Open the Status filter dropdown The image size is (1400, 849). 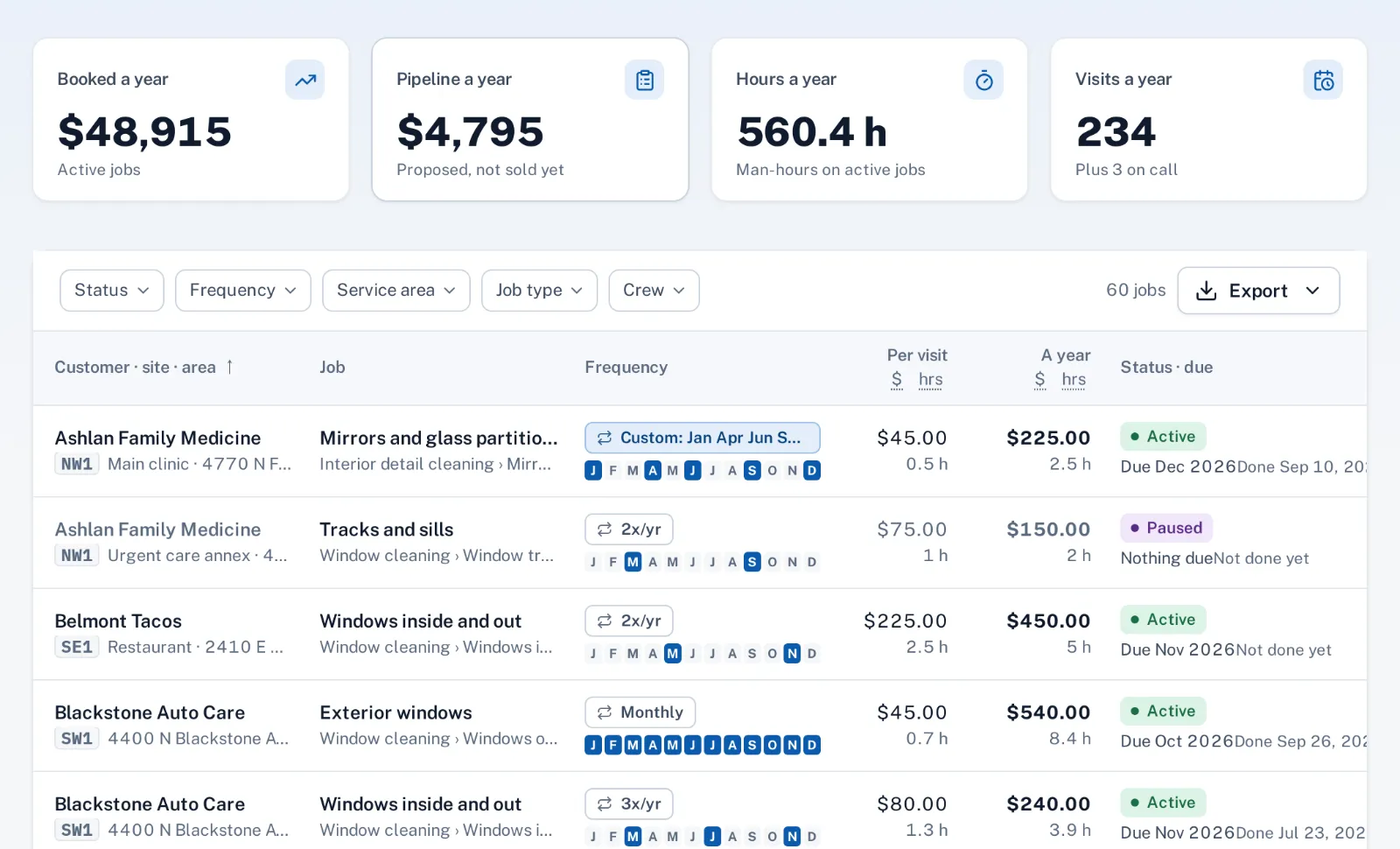click(112, 291)
